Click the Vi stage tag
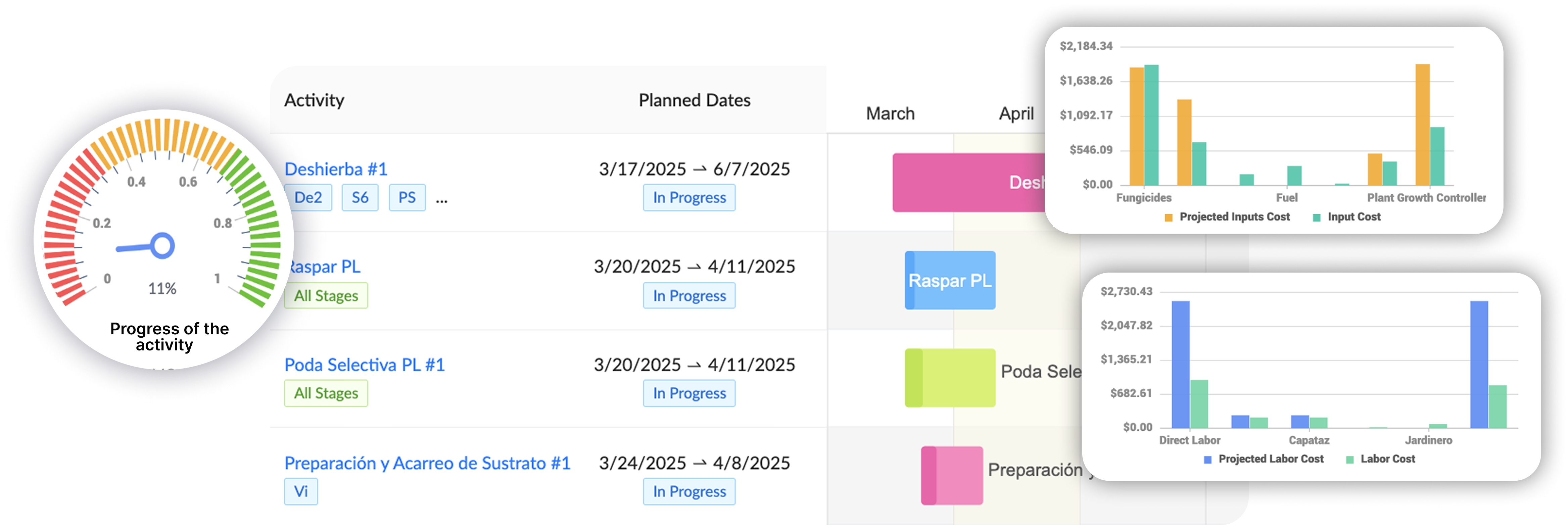1568x525 pixels. click(x=301, y=491)
